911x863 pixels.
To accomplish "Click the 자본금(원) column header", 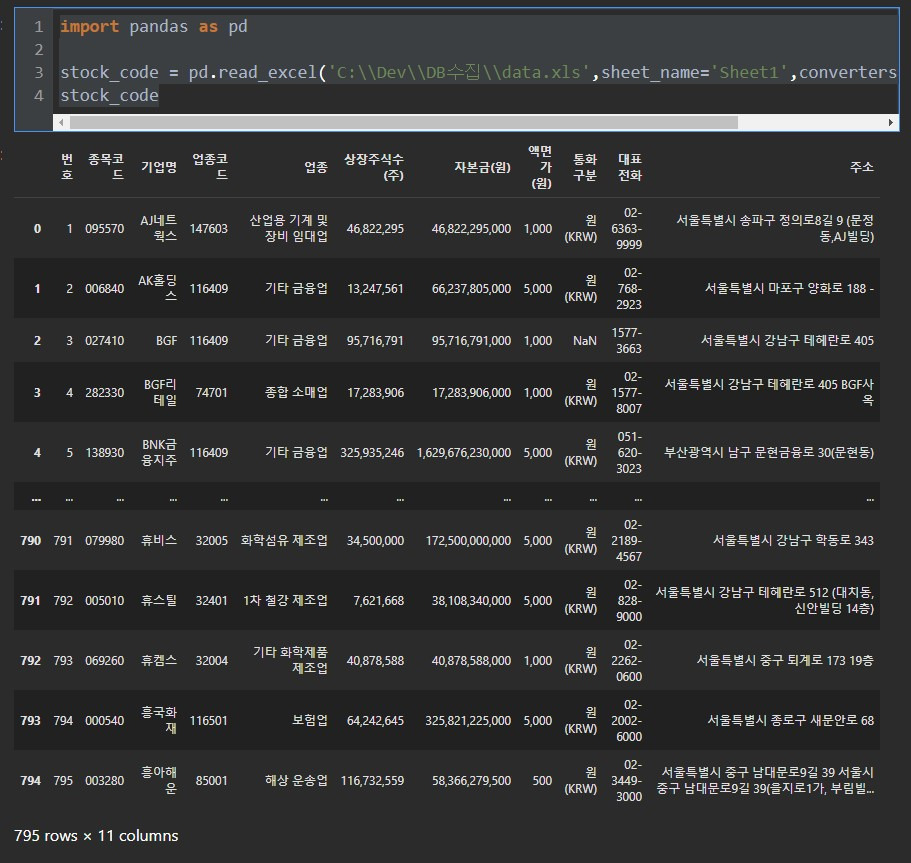I will [482, 167].
